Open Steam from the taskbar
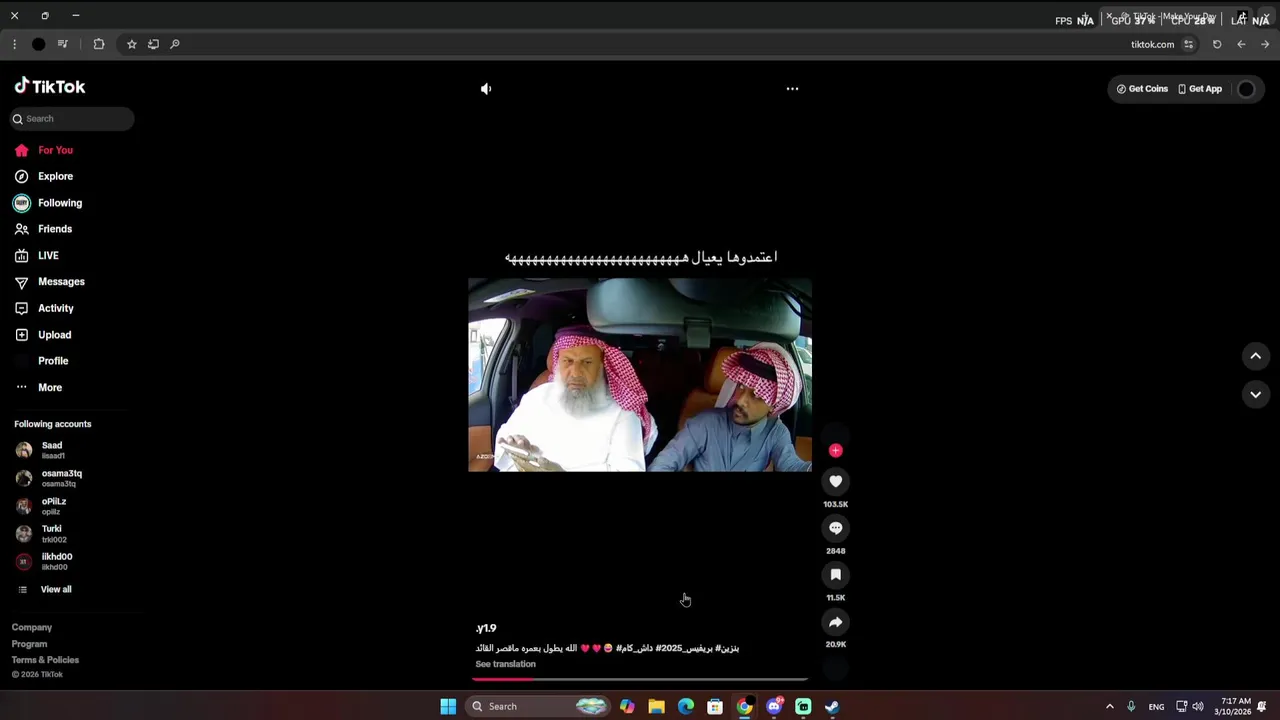This screenshot has height=720, width=1280. point(832,706)
